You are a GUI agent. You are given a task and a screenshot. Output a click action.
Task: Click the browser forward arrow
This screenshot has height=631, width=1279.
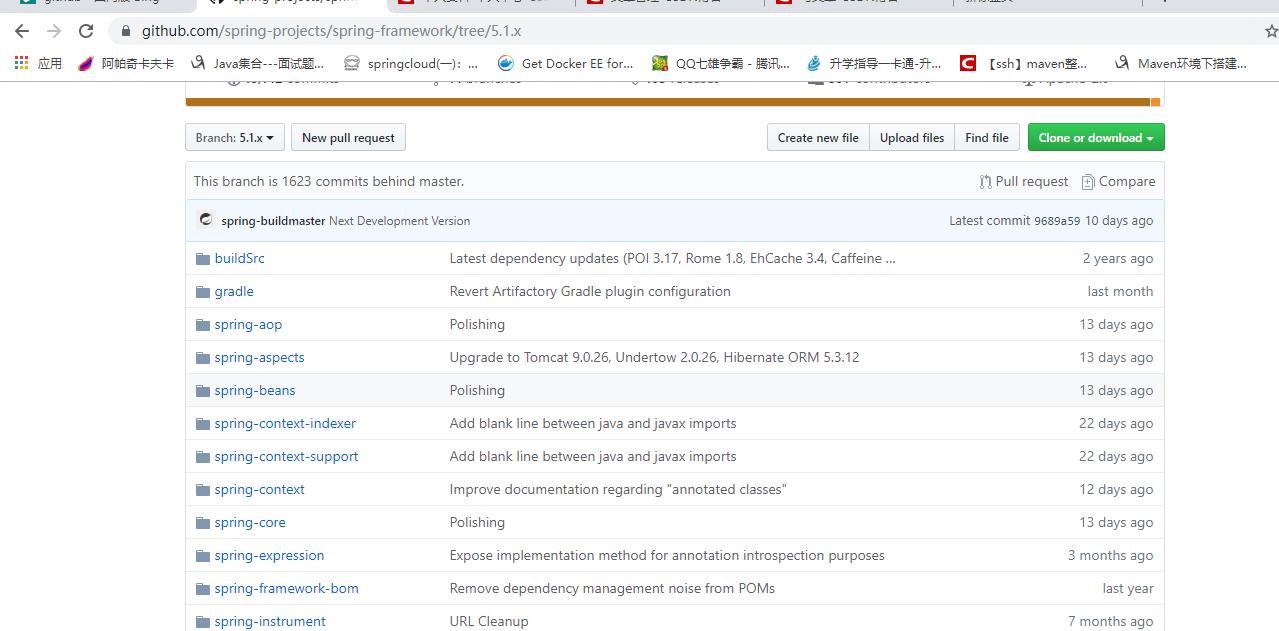pos(54,31)
